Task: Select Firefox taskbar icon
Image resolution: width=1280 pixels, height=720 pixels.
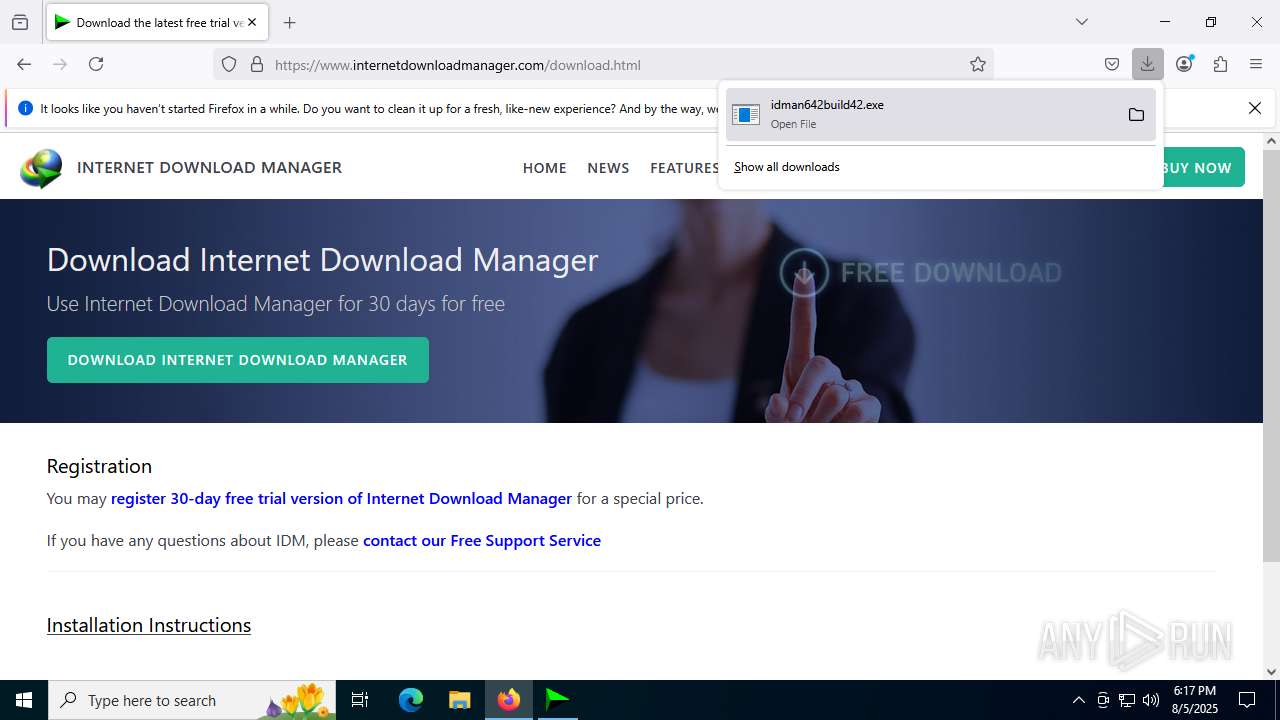Action: click(509, 700)
